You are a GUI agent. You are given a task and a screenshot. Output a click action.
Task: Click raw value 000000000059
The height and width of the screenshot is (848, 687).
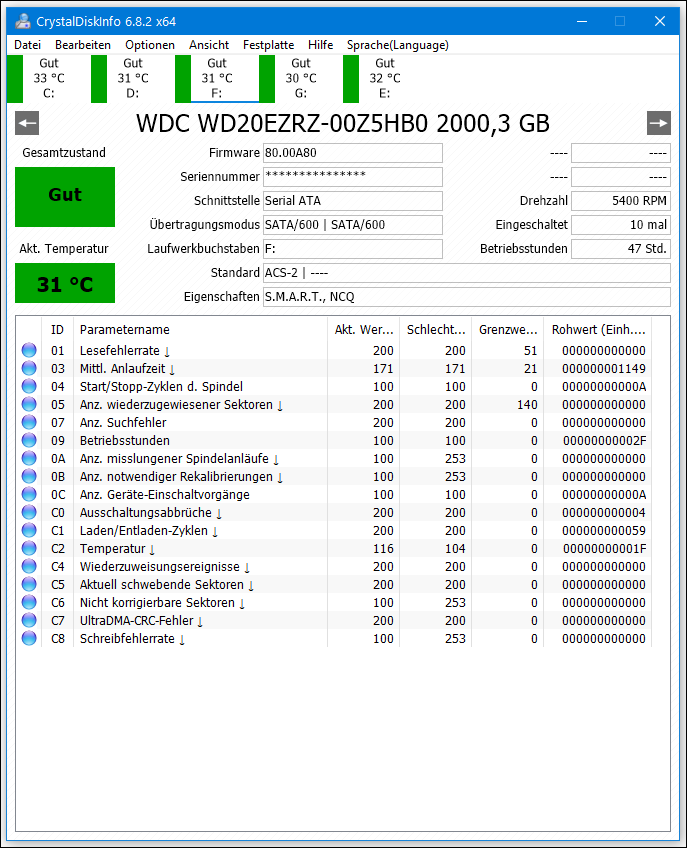coord(604,531)
